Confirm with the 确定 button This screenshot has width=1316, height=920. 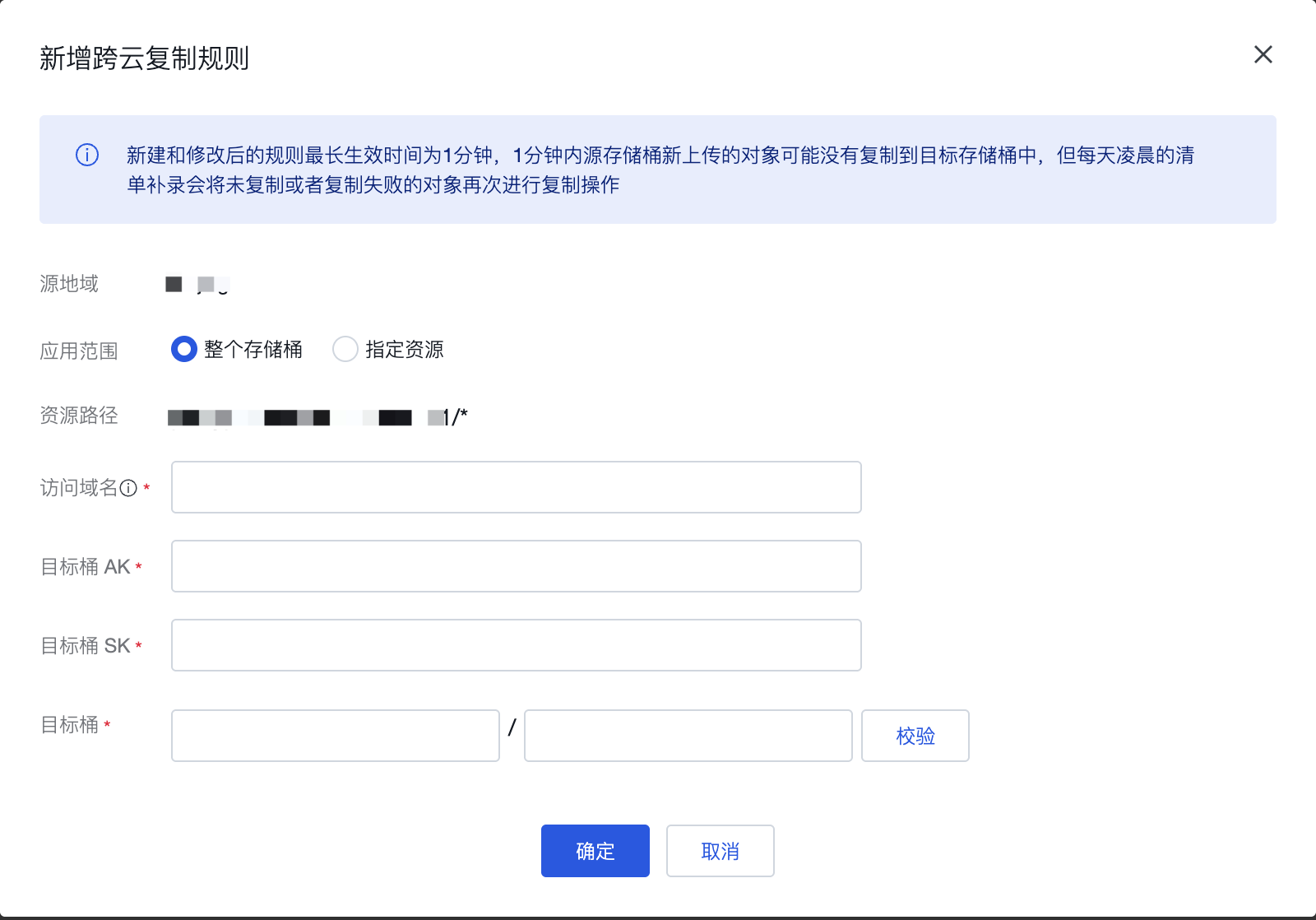tap(595, 851)
